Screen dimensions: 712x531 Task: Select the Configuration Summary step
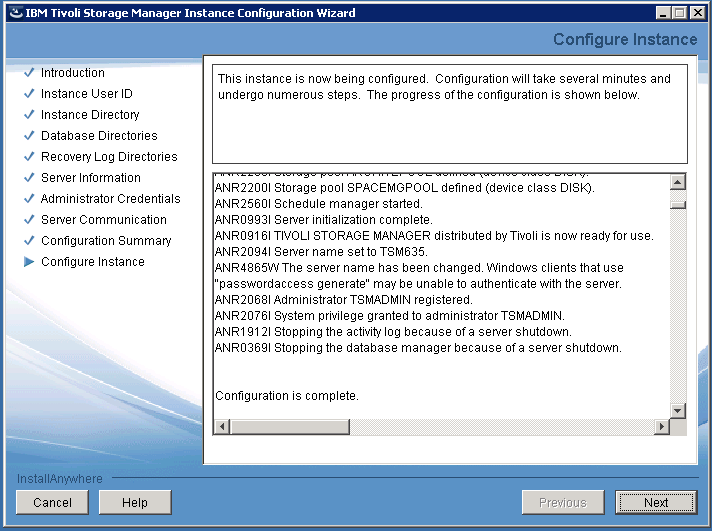[106, 241]
